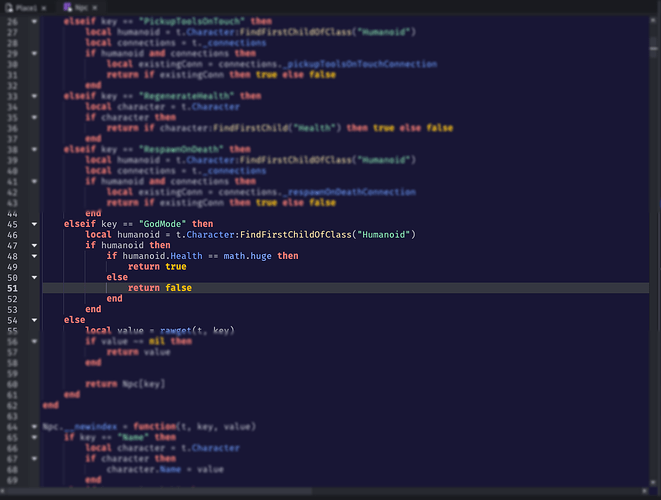Collapse the fold arrow on line 41
The image size is (661, 500).
pyautogui.click(x=34, y=181)
